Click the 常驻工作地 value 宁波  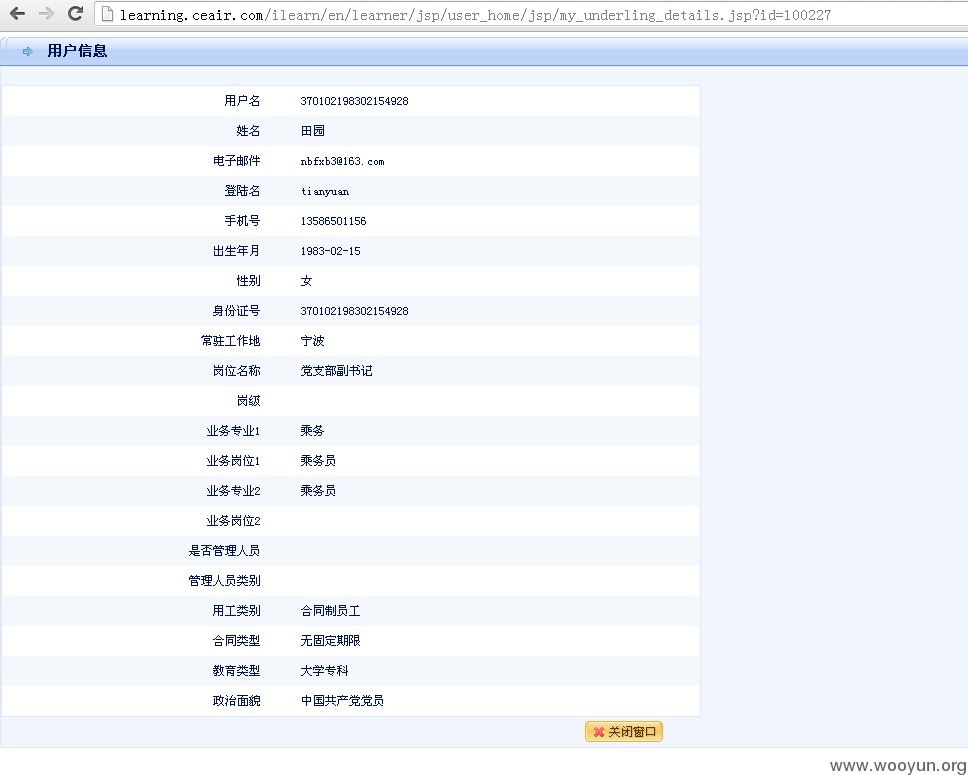point(312,341)
